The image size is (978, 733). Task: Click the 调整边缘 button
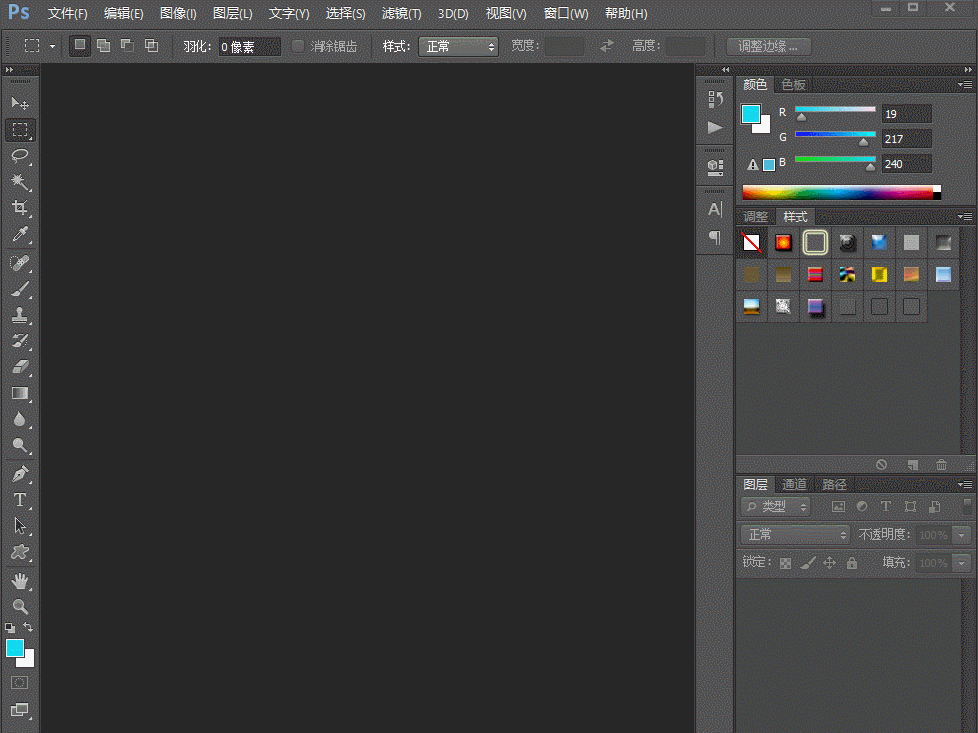768,46
